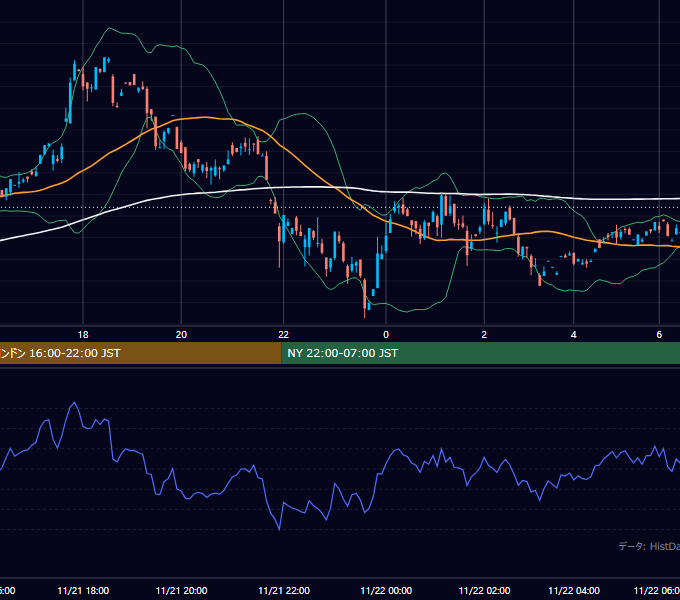Click the London 16:00-22:00 JST session bar
The image size is (680, 600).
[x=141, y=353]
